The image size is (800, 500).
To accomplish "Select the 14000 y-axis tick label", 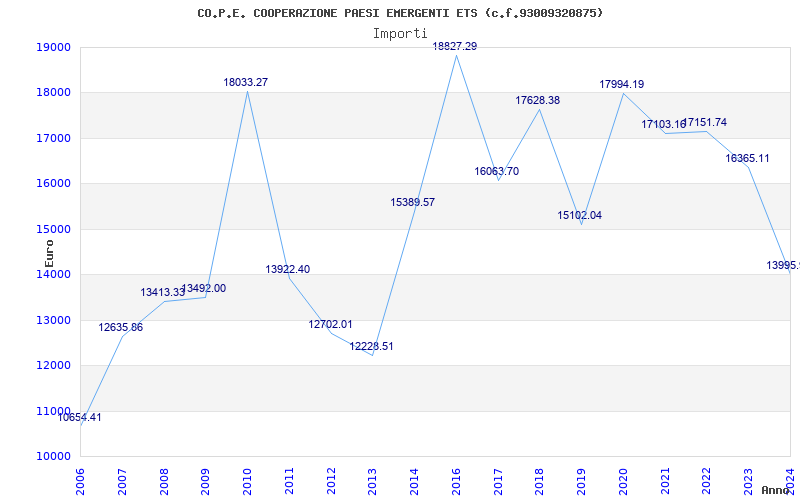I will [54, 274].
